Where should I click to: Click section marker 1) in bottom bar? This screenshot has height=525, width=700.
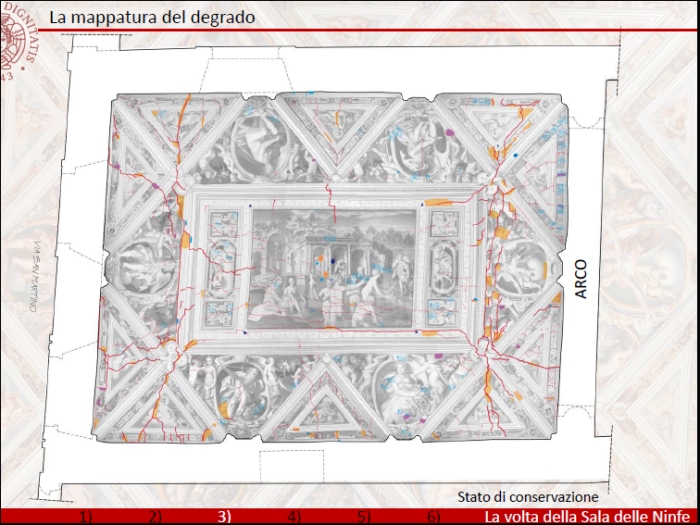coord(86,517)
